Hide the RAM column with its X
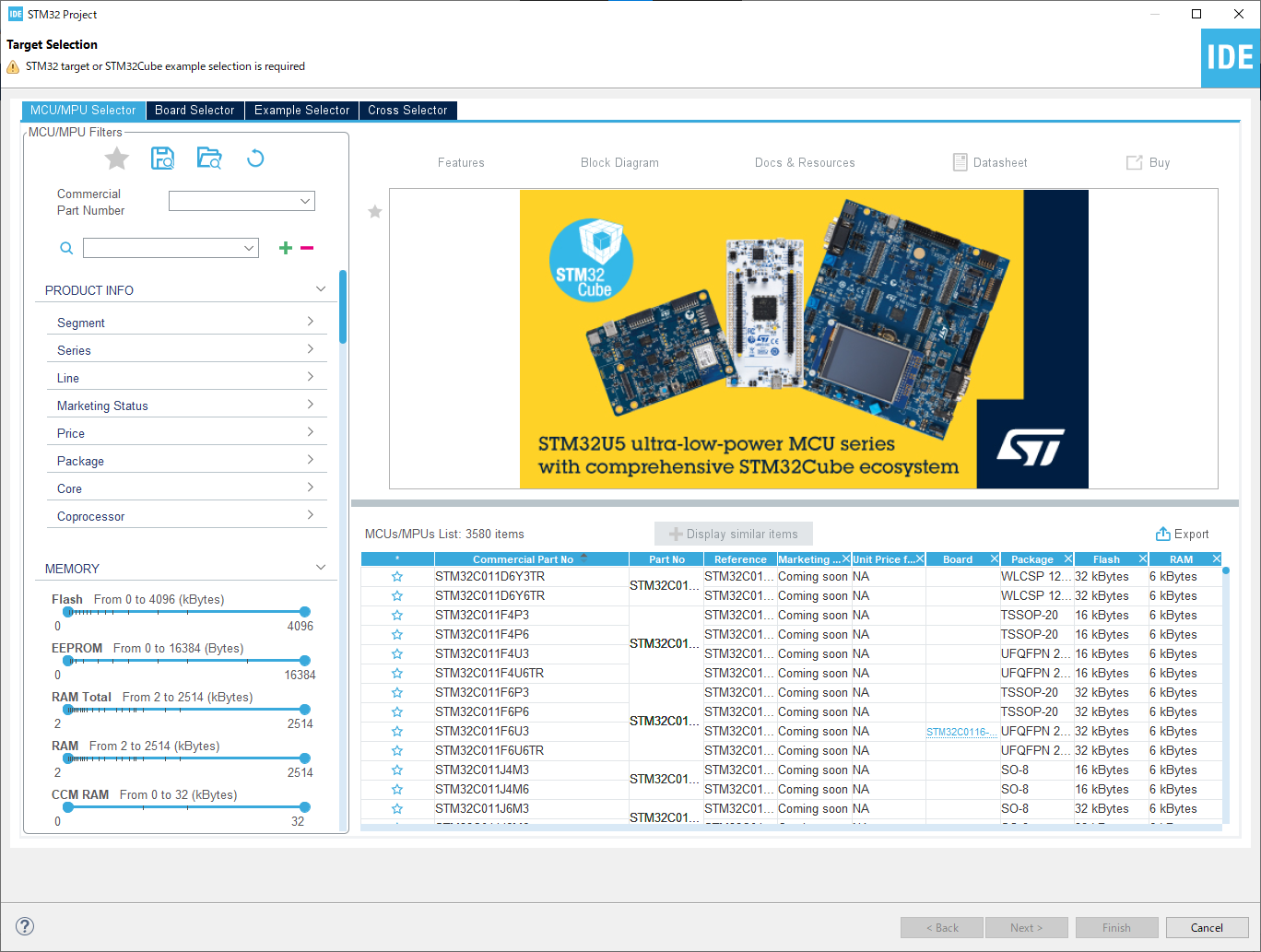The width and height of the screenshot is (1261, 952). tap(1216, 559)
